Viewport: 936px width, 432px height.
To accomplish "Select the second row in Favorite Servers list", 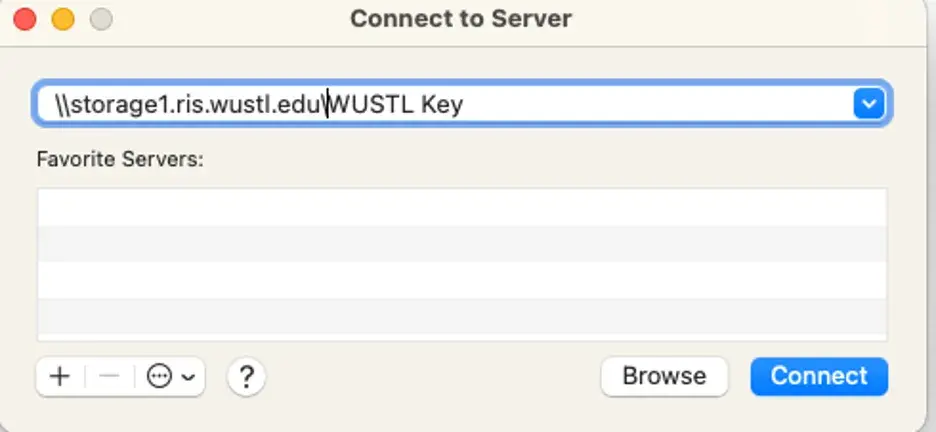I will [461, 244].
